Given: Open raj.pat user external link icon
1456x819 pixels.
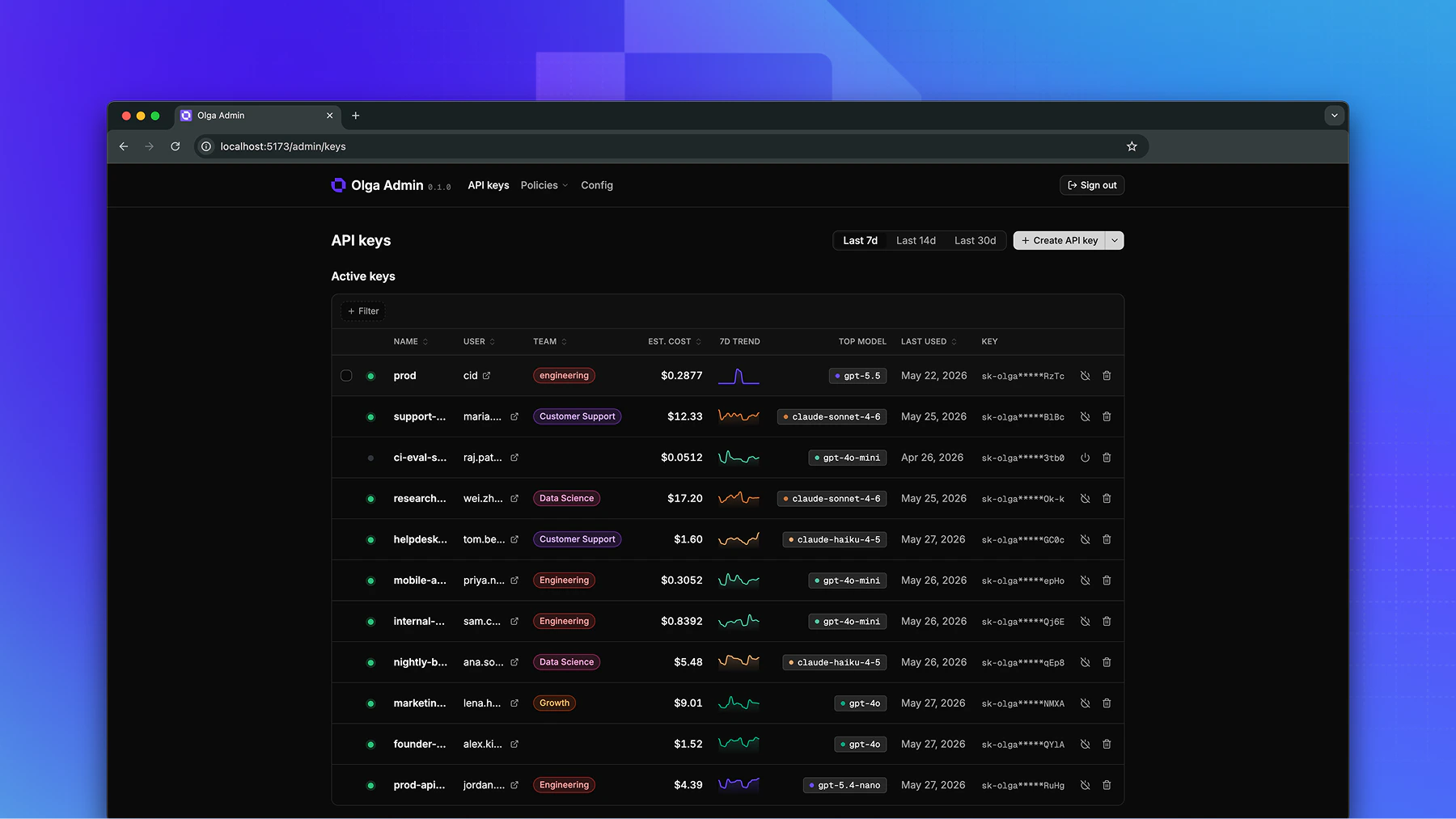Looking at the screenshot, I should [514, 458].
